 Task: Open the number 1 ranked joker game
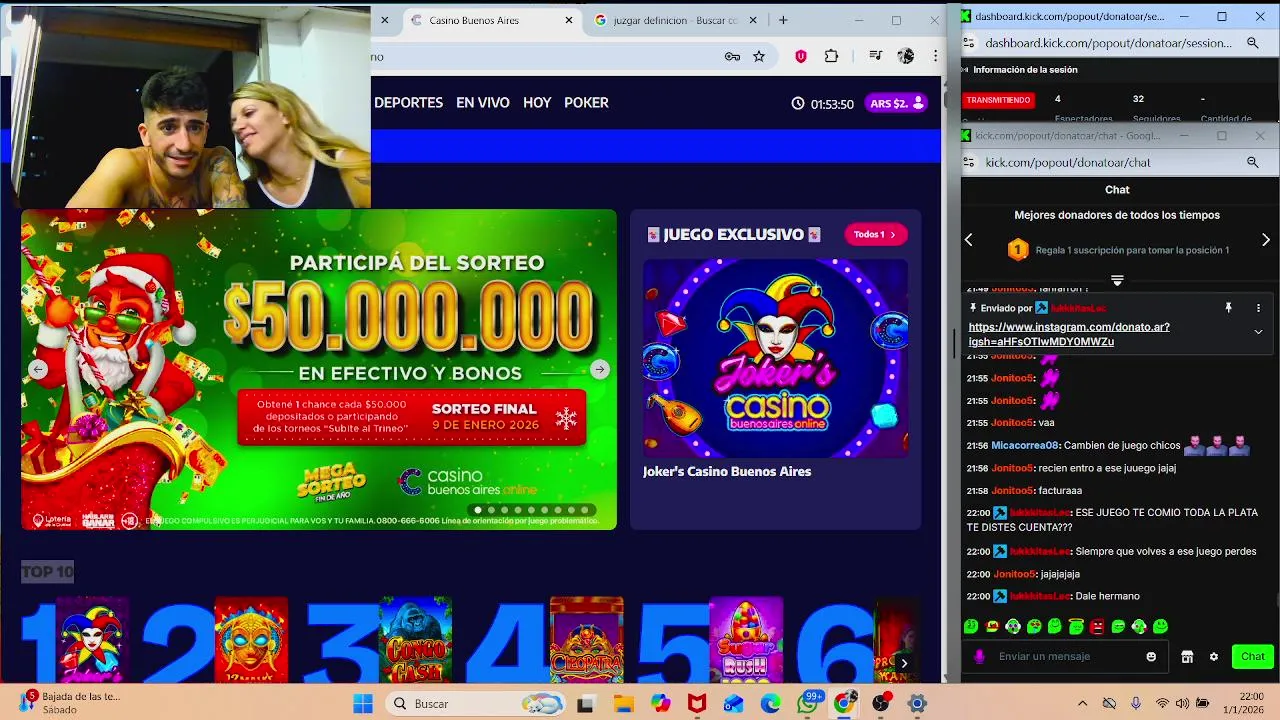click(92, 640)
